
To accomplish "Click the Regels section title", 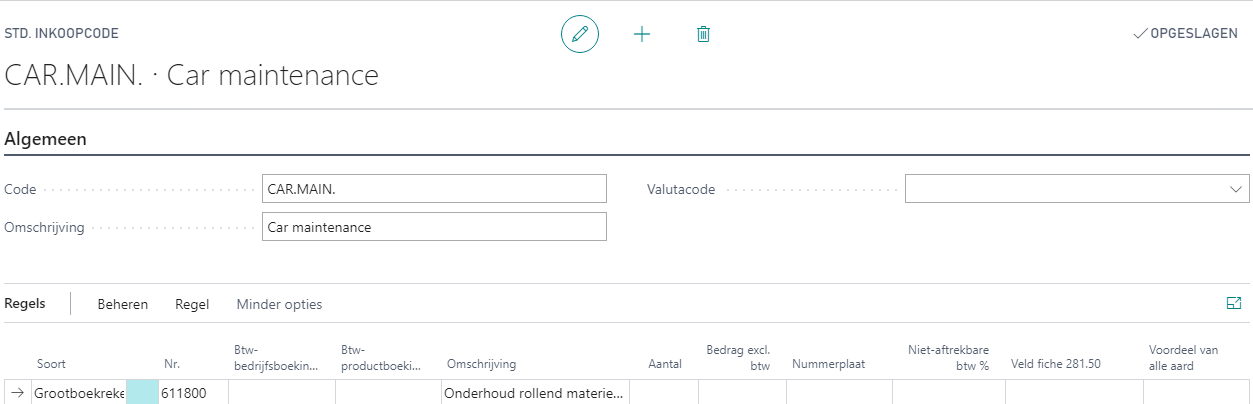I will [25, 304].
